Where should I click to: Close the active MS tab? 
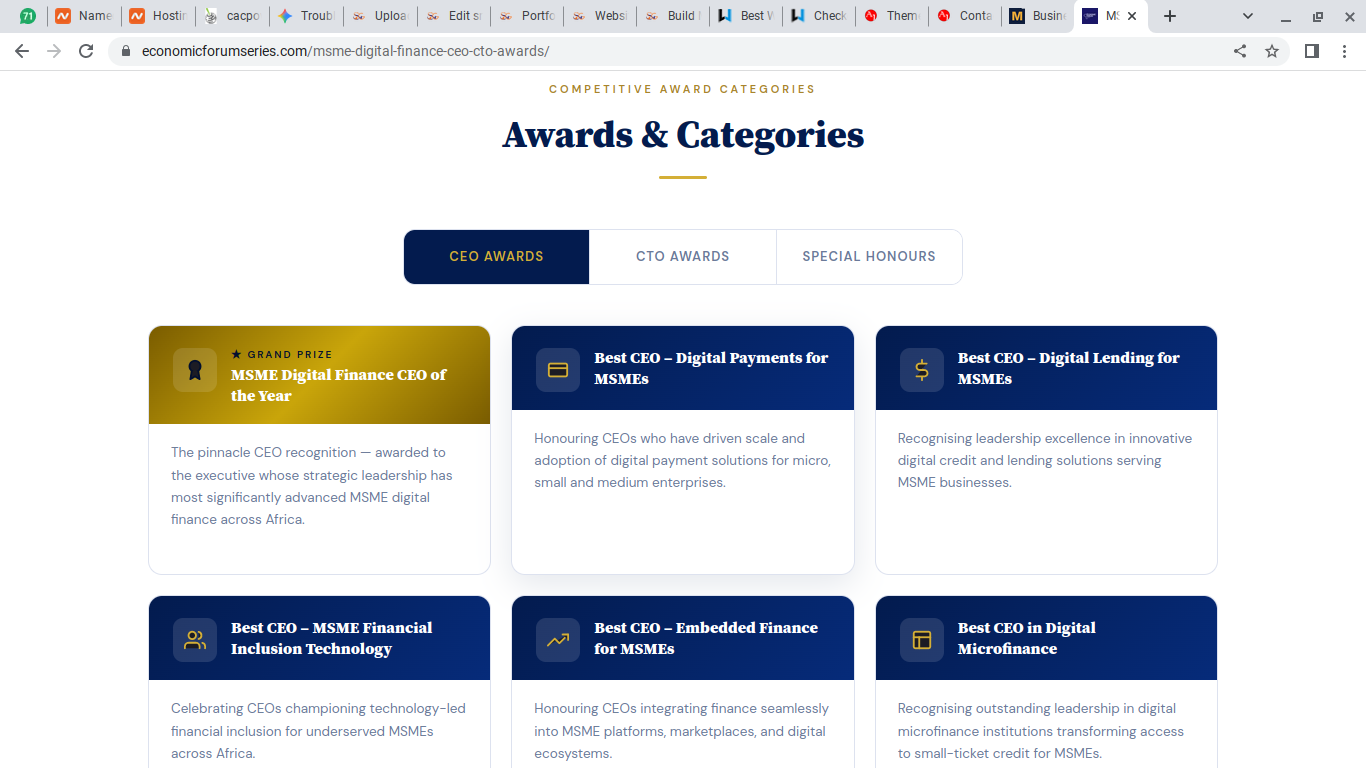tap(1132, 16)
